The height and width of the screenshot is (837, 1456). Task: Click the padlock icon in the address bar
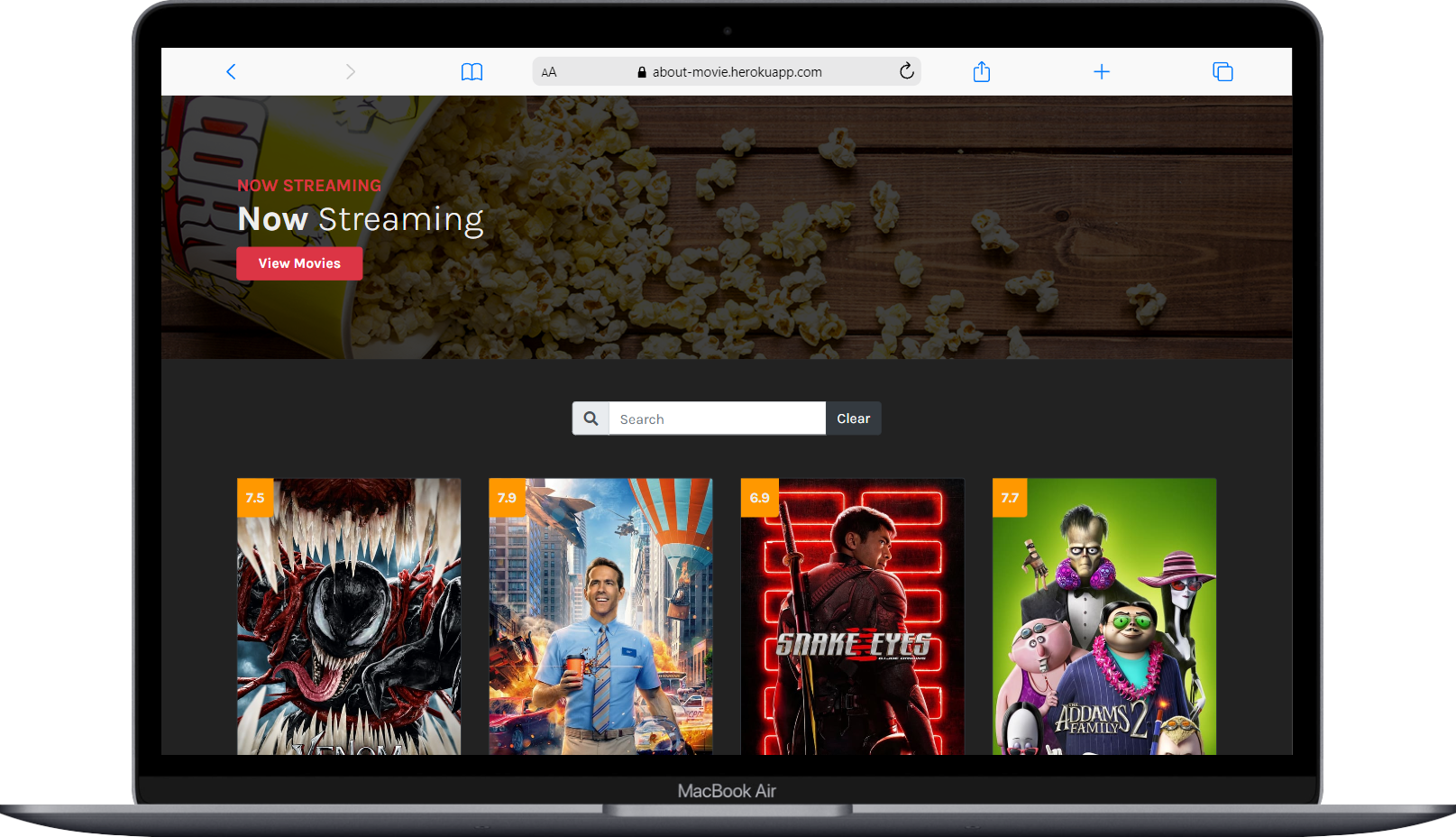(x=642, y=71)
